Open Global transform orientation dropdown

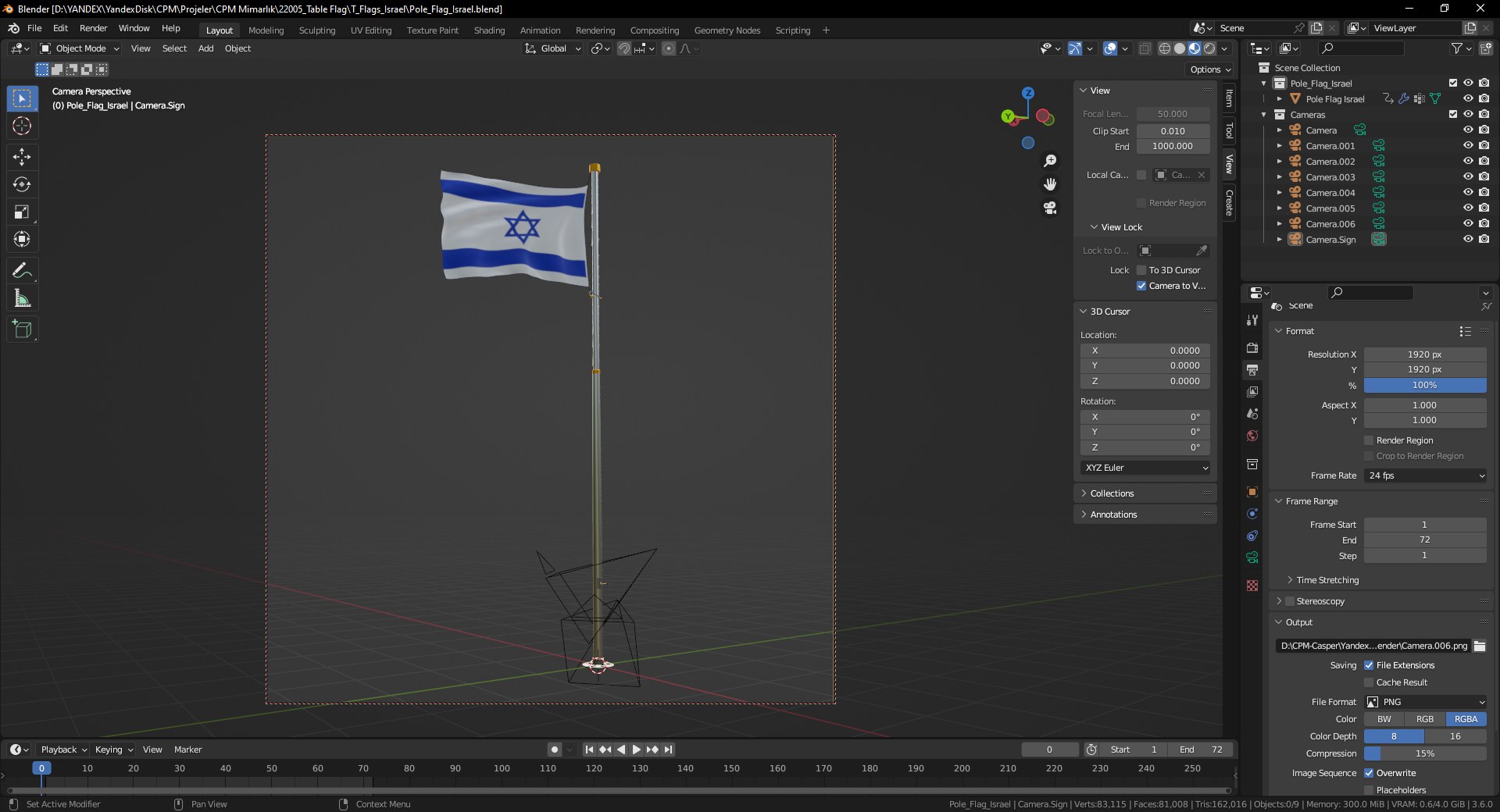[553, 48]
